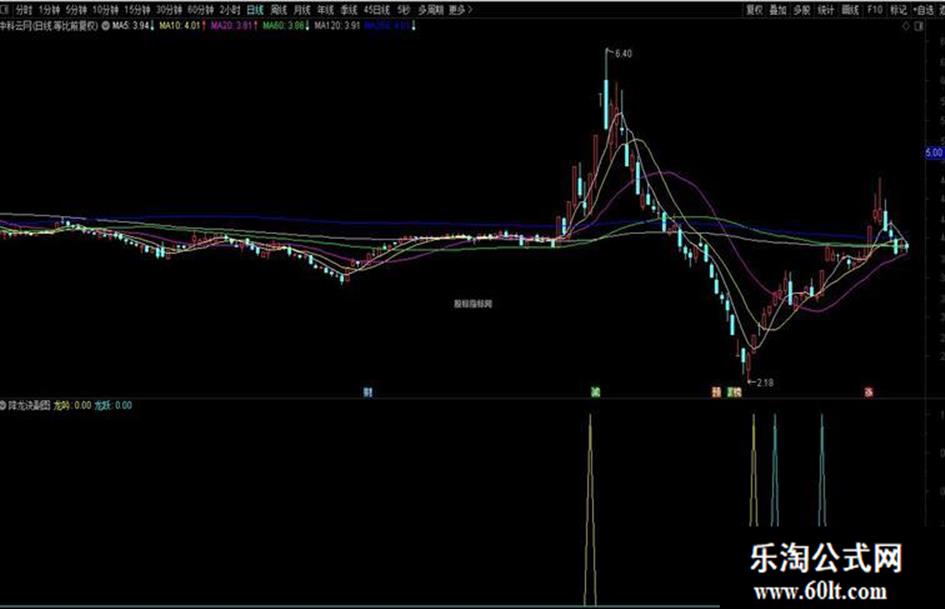
Task: Expand the 更多 periods menu
Action: pyautogui.click(x=460, y=10)
